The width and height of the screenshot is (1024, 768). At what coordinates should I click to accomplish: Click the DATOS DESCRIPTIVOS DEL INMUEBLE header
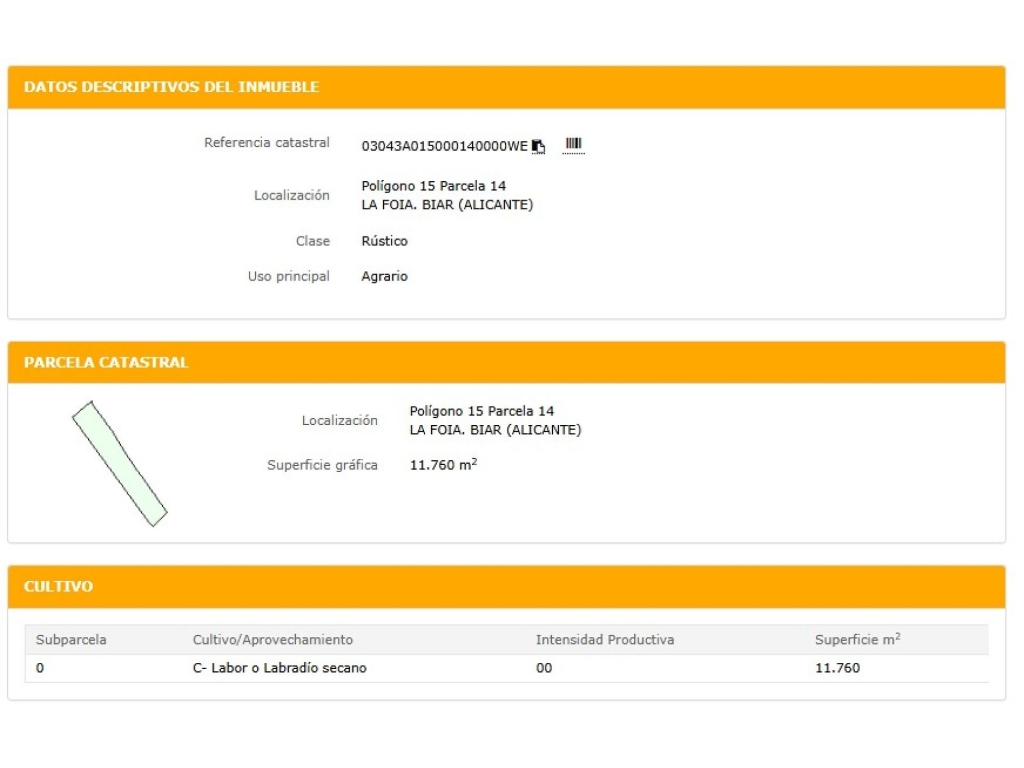tap(172, 87)
